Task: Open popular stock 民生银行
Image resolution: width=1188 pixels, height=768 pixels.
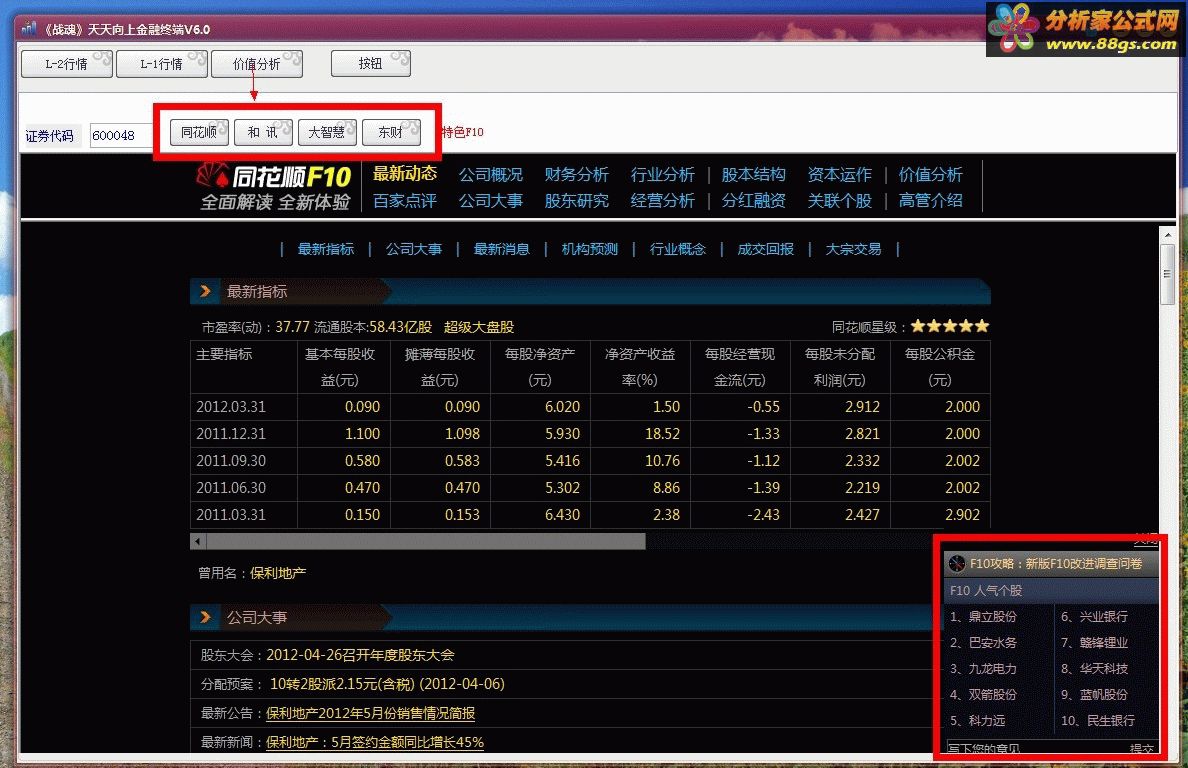Action: [1111, 720]
